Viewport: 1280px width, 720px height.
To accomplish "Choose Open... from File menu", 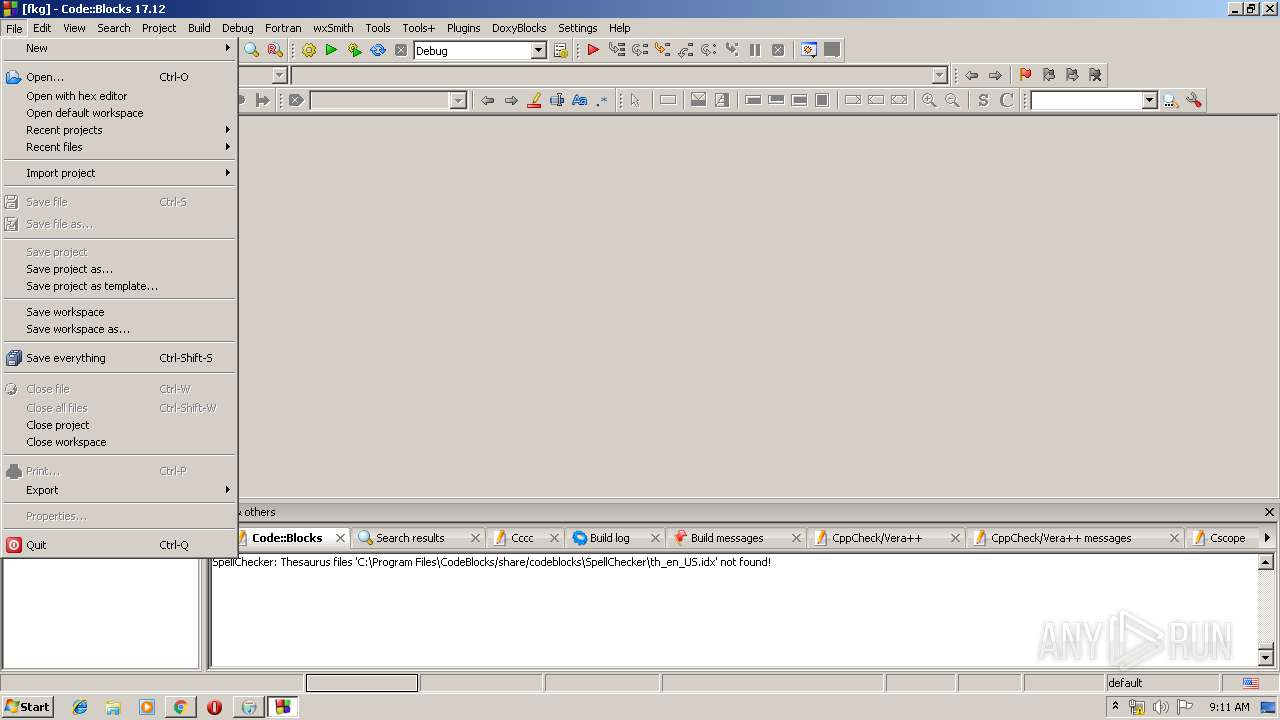I will point(119,77).
